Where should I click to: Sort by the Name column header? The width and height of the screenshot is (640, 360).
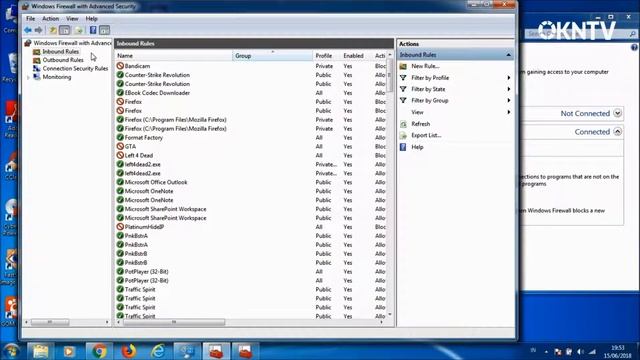pyautogui.click(x=173, y=56)
